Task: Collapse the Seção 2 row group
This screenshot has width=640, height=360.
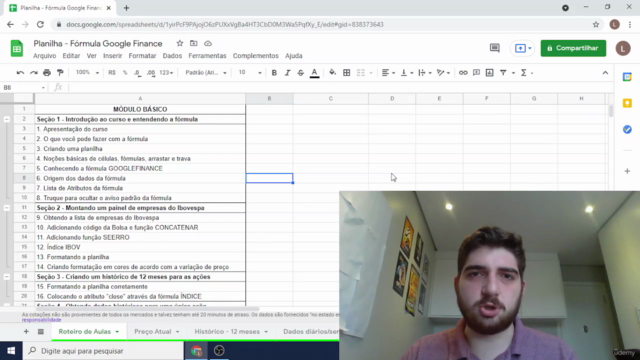Action: (x=7, y=208)
